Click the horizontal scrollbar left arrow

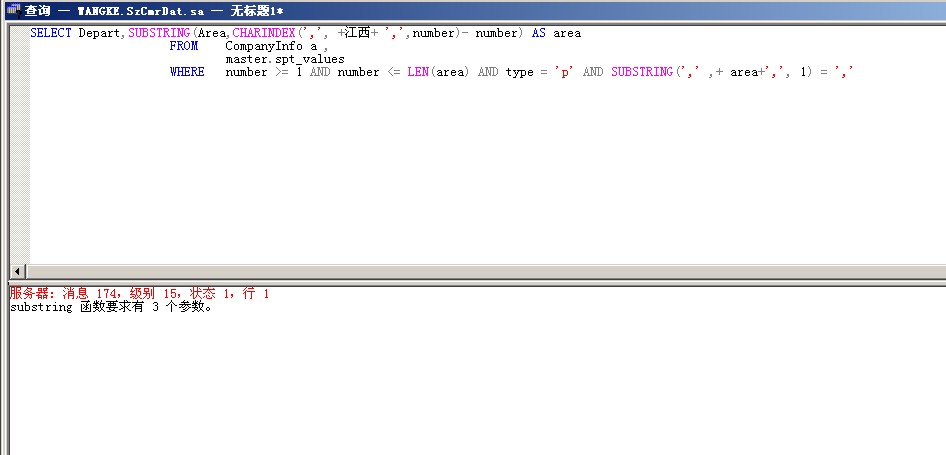click(17, 272)
